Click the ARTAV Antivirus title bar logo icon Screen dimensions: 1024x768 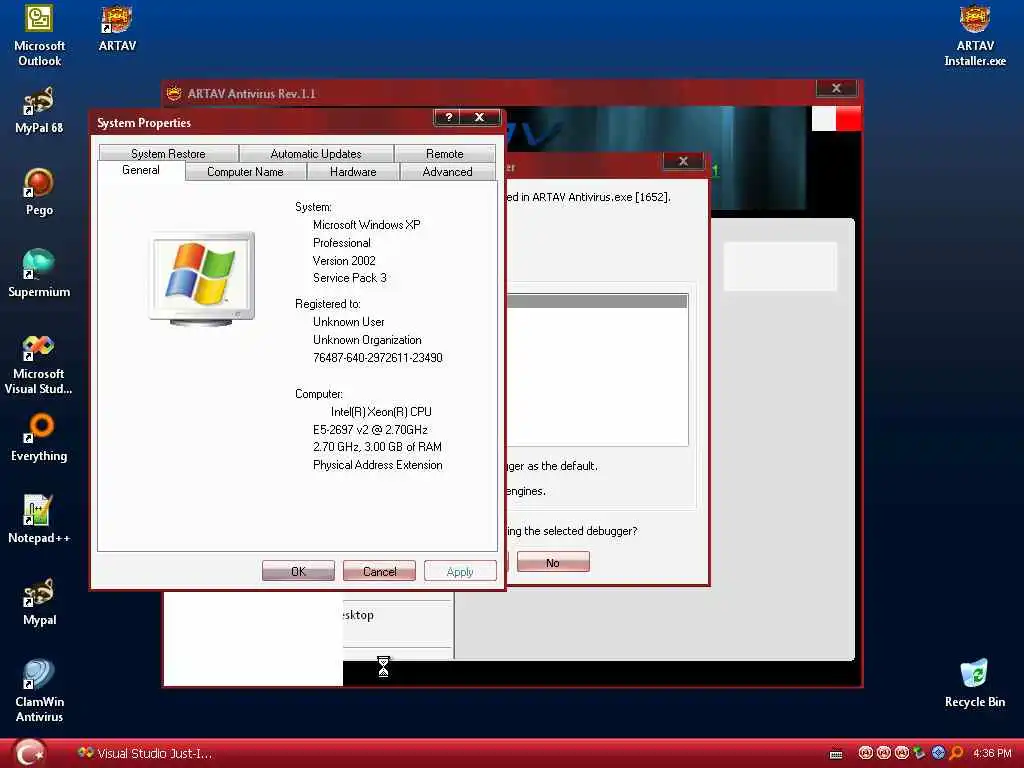pyautogui.click(x=174, y=93)
